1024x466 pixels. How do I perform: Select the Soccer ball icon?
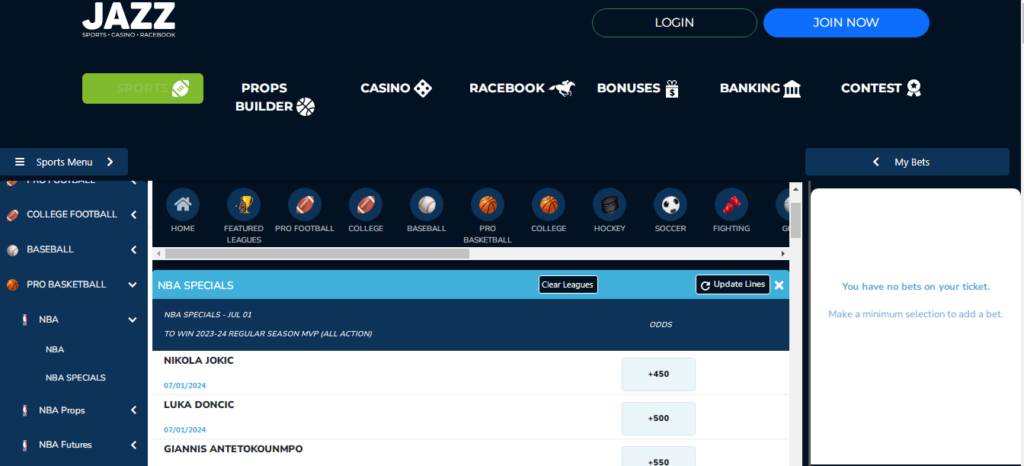tap(670, 205)
